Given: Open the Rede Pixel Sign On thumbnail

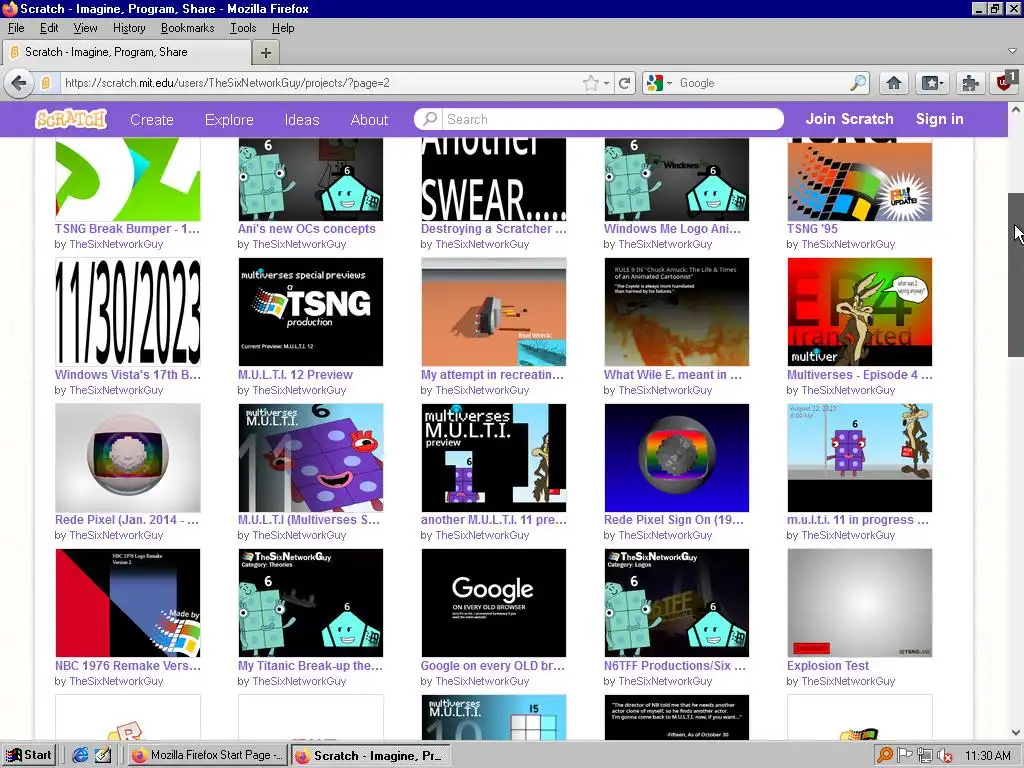Looking at the screenshot, I should pyautogui.click(x=677, y=457).
